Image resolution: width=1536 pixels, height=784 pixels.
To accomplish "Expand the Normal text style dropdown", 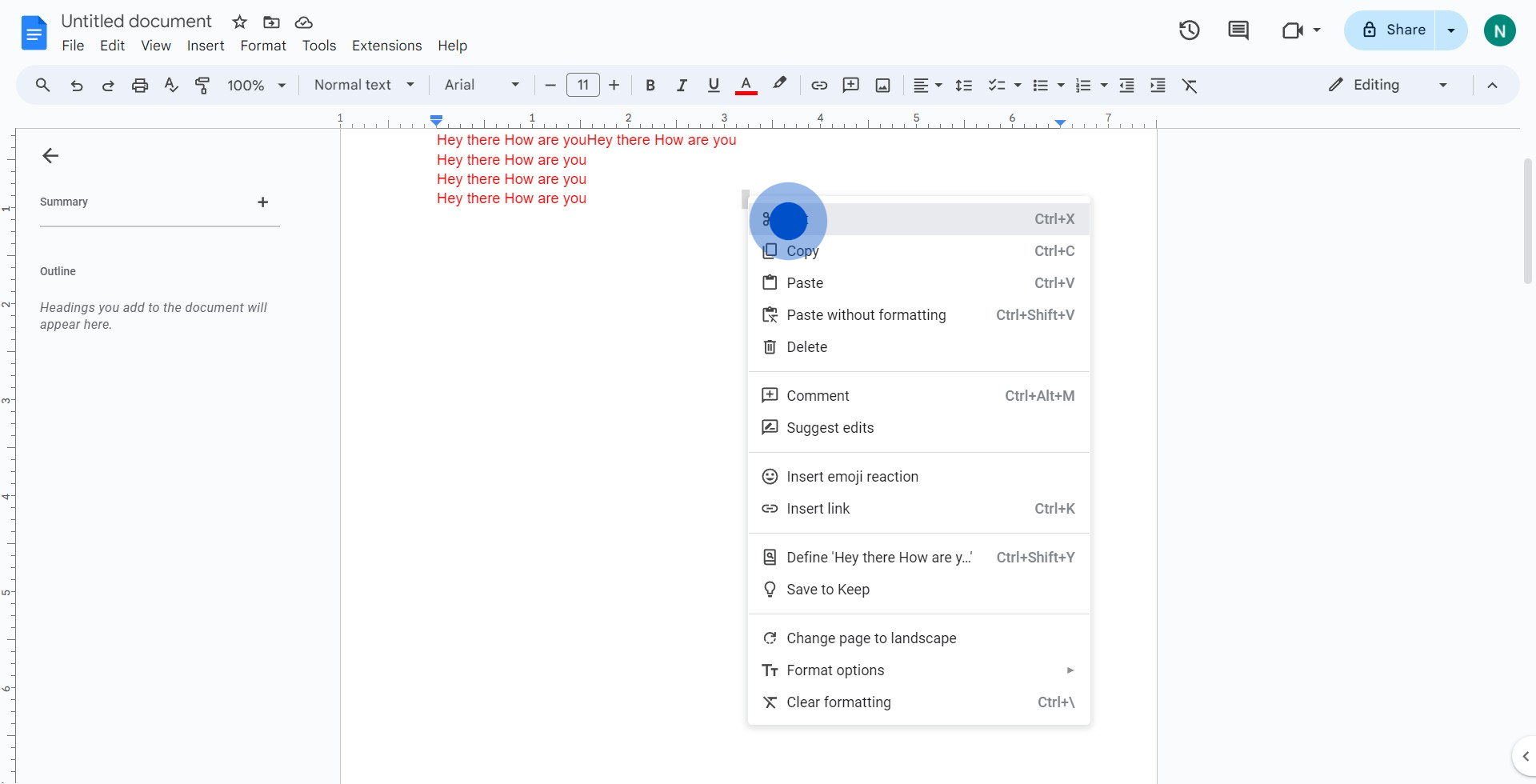I will click(x=364, y=85).
